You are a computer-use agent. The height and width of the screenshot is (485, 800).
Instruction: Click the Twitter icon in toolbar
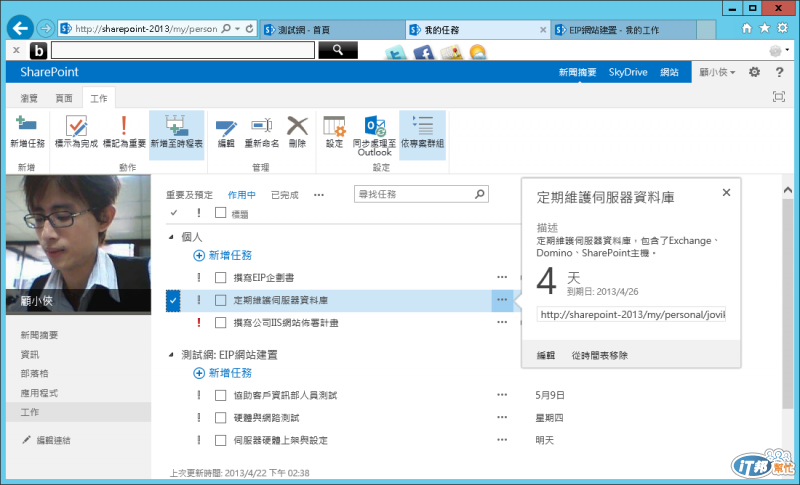[x=396, y=53]
